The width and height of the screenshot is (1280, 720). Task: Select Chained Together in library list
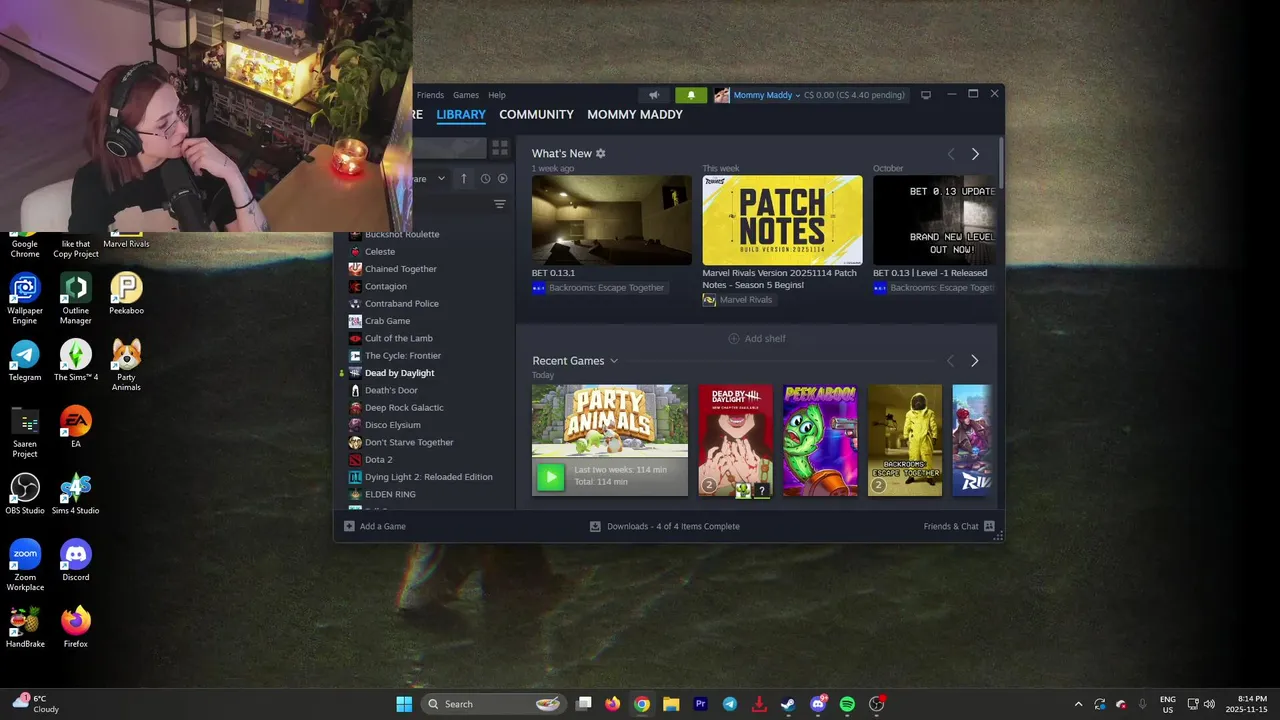pos(401,269)
